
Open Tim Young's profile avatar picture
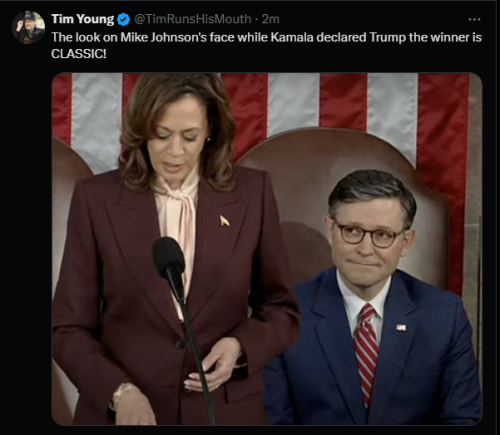(x=29, y=27)
